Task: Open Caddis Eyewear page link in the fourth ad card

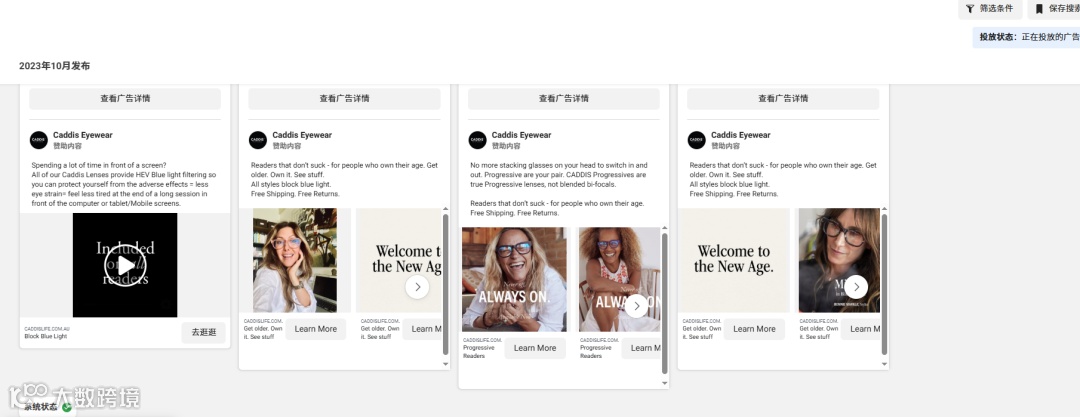Action: coord(740,135)
